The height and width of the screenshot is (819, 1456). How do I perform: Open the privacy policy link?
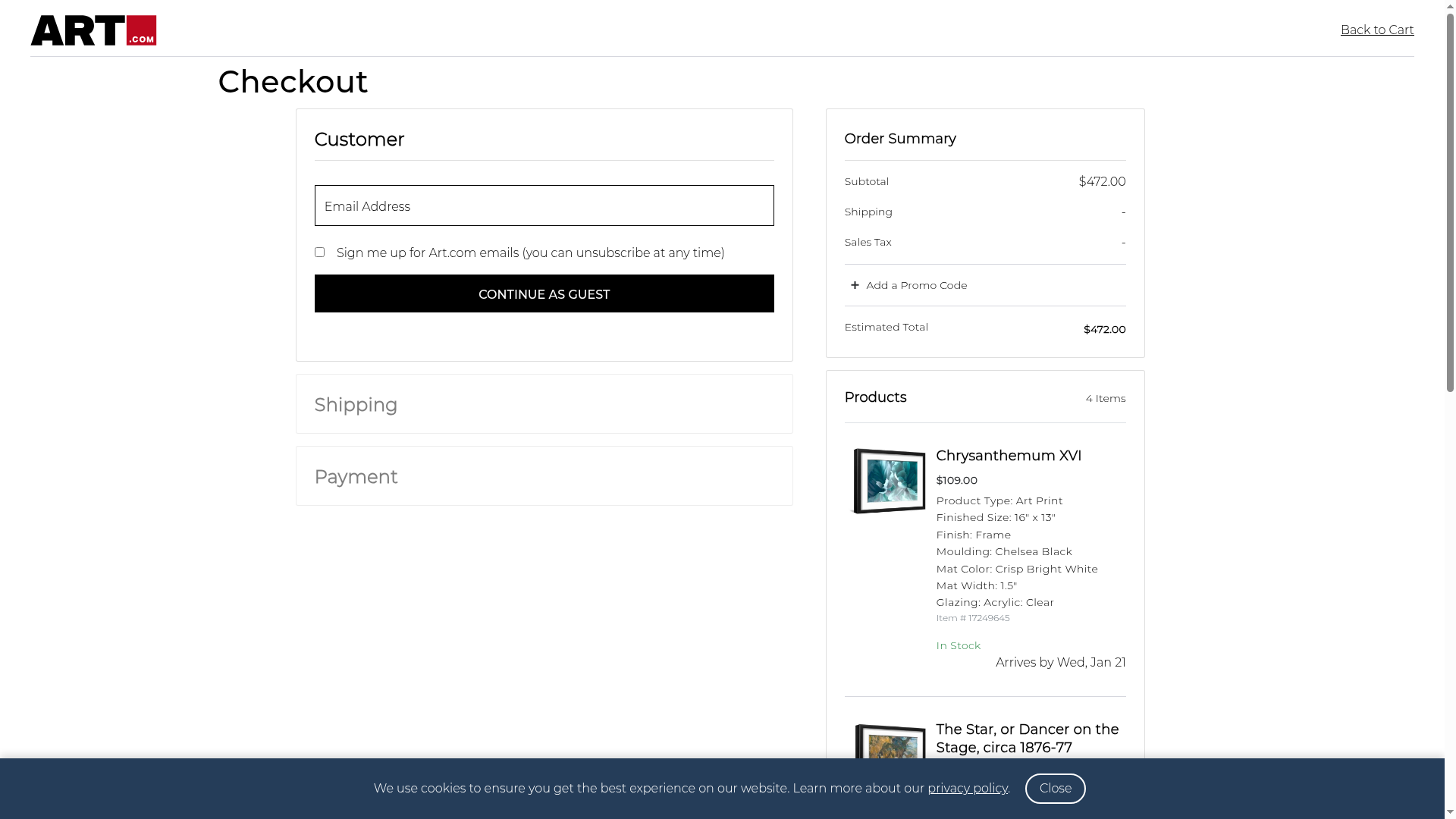pyautogui.click(x=967, y=789)
